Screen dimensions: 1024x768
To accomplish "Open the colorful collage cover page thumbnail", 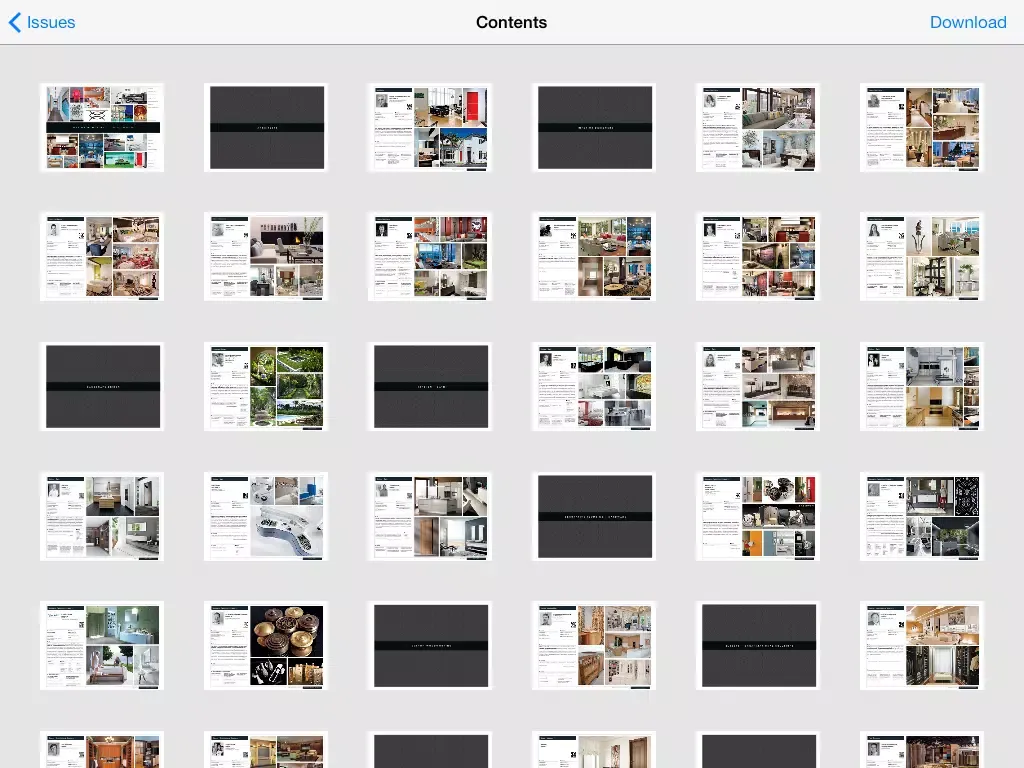I will [103, 127].
